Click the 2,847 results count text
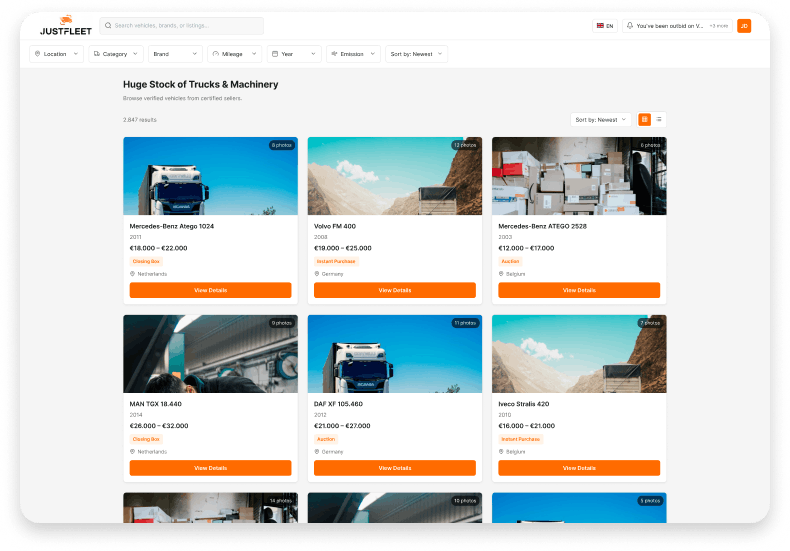790x551 pixels. tap(140, 120)
